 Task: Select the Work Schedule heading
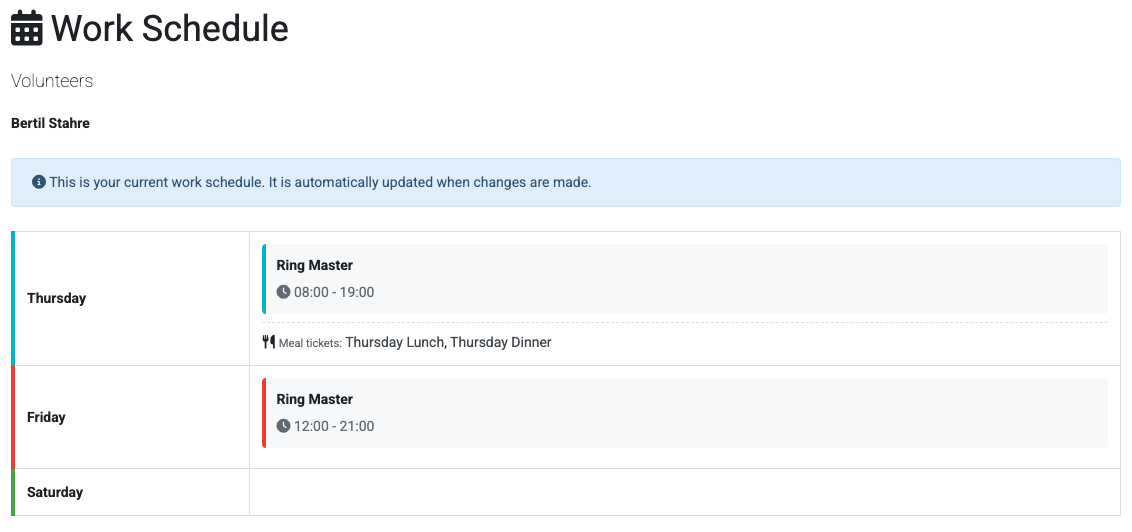[x=169, y=28]
